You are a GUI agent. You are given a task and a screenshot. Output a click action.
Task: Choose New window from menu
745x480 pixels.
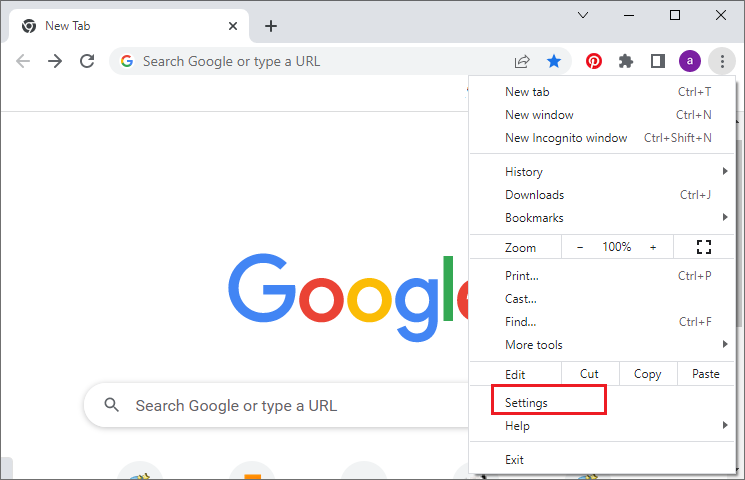pos(602,115)
